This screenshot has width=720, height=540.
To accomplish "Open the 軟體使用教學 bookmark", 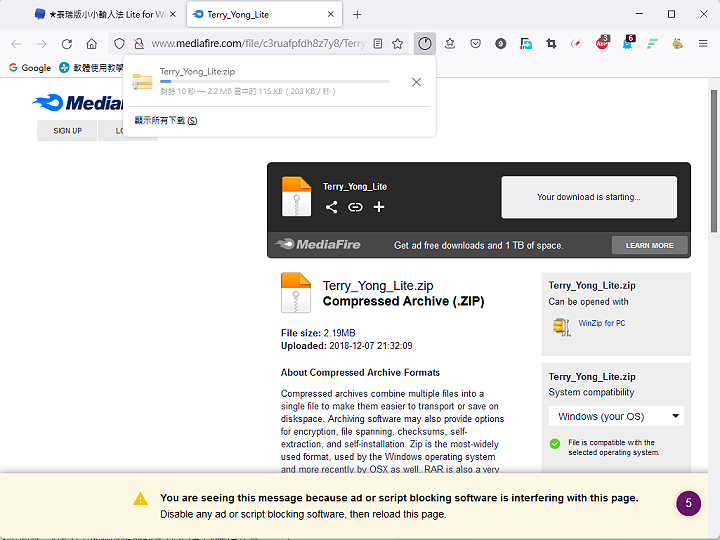I will (91, 68).
